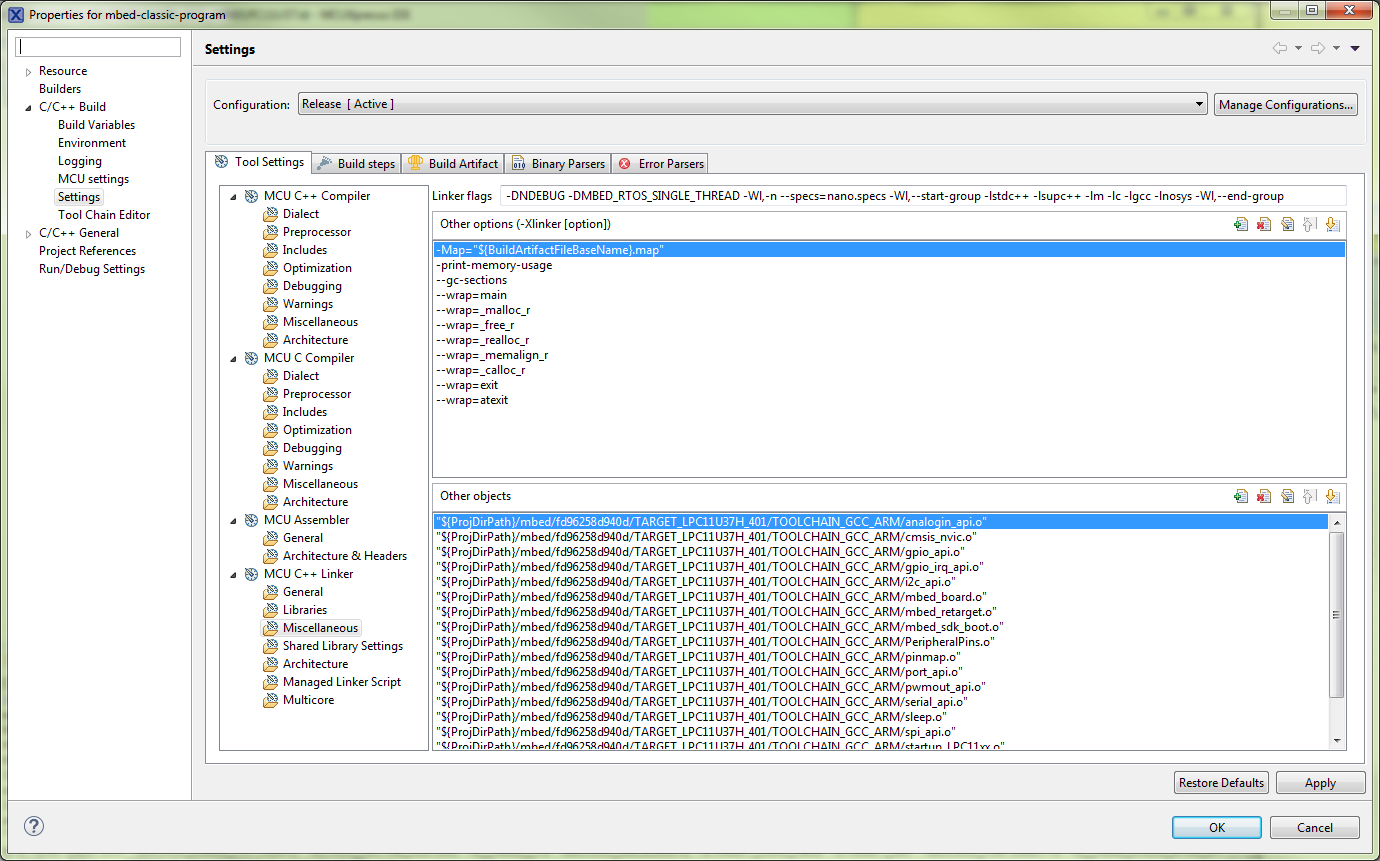Click the Apply button
This screenshot has width=1380, height=861.
pyautogui.click(x=1320, y=783)
